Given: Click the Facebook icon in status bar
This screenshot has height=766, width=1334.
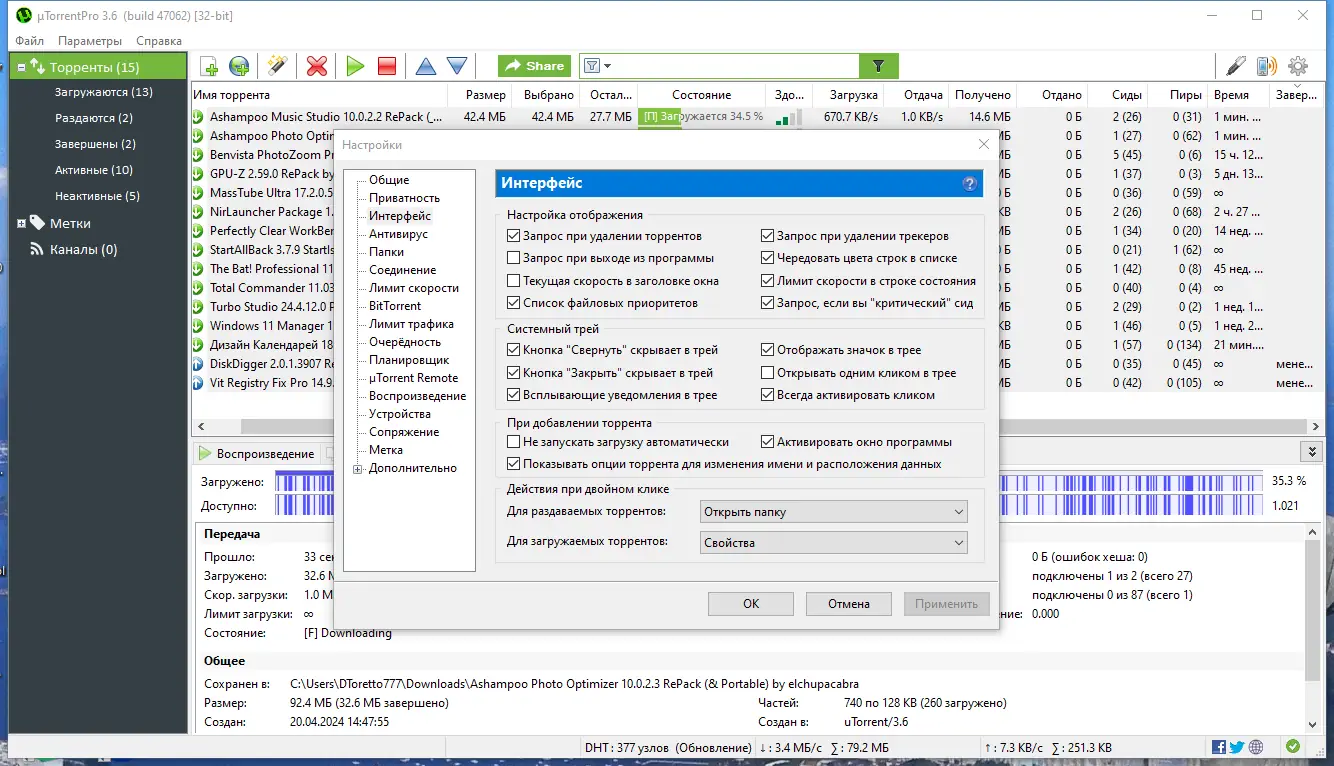Looking at the screenshot, I should (x=1219, y=747).
